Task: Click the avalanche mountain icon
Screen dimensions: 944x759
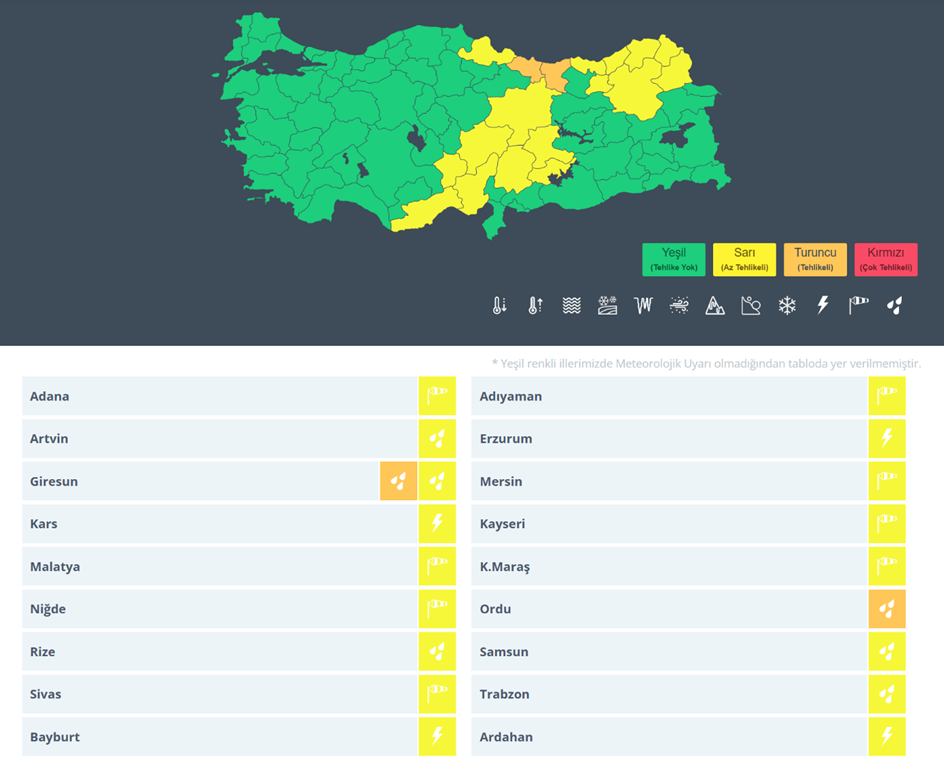Action: [715, 306]
